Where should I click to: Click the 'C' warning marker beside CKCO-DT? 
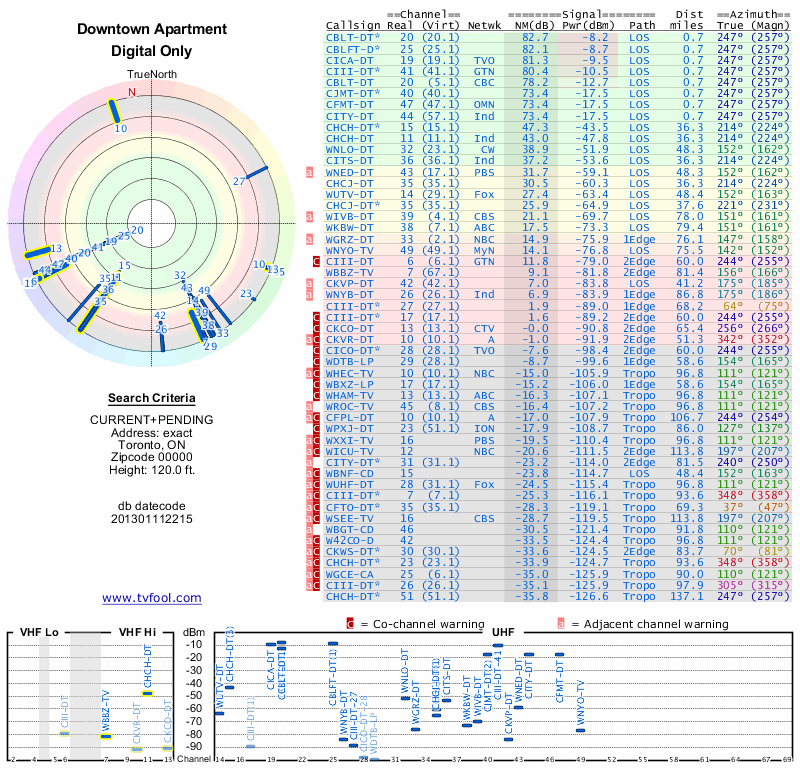coord(316,329)
